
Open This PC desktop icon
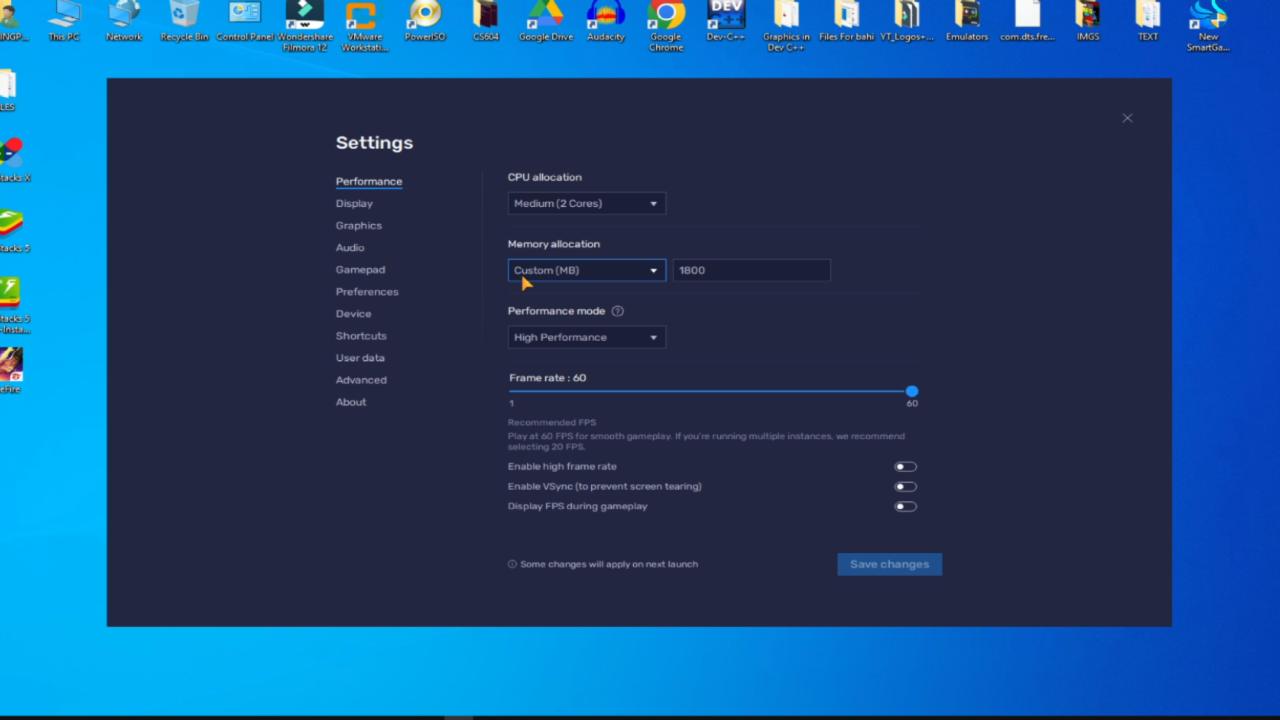64,20
